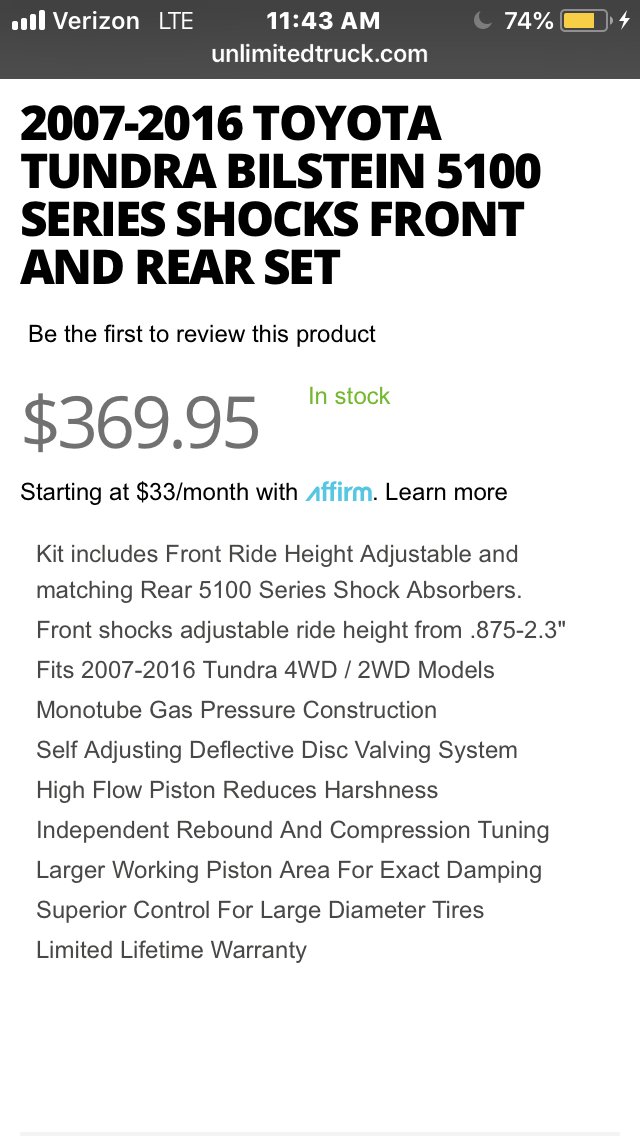Tap the LTE network indicator
Image resolution: width=640 pixels, height=1136 pixels.
tap(175, 21)
